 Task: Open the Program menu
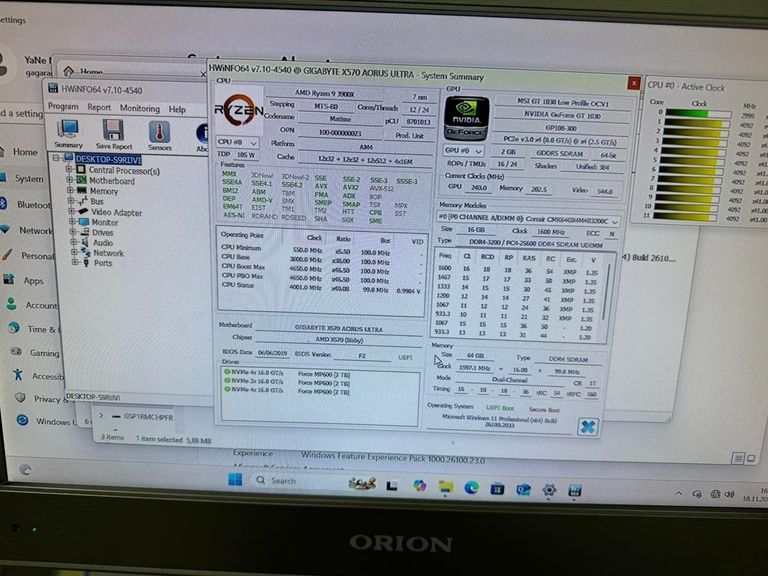[63, 106]
